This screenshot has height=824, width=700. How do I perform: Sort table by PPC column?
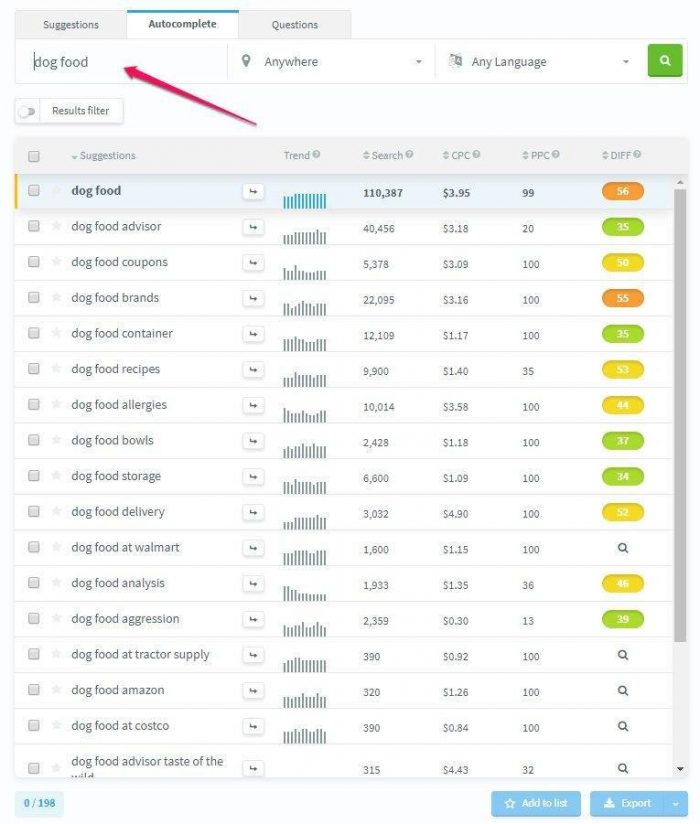coord(536,156)
